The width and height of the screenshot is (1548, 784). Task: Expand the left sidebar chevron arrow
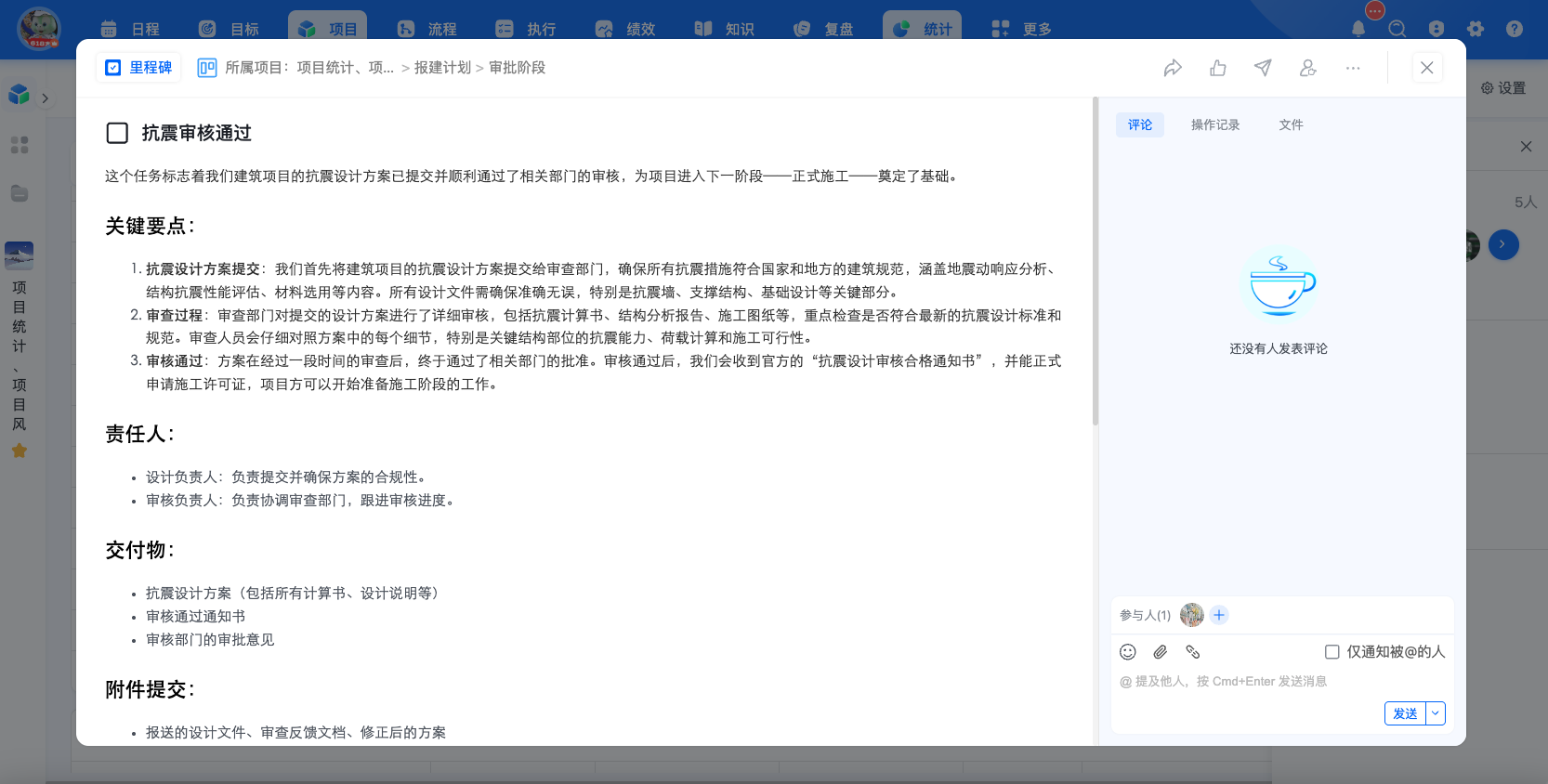tap(45, 98)
